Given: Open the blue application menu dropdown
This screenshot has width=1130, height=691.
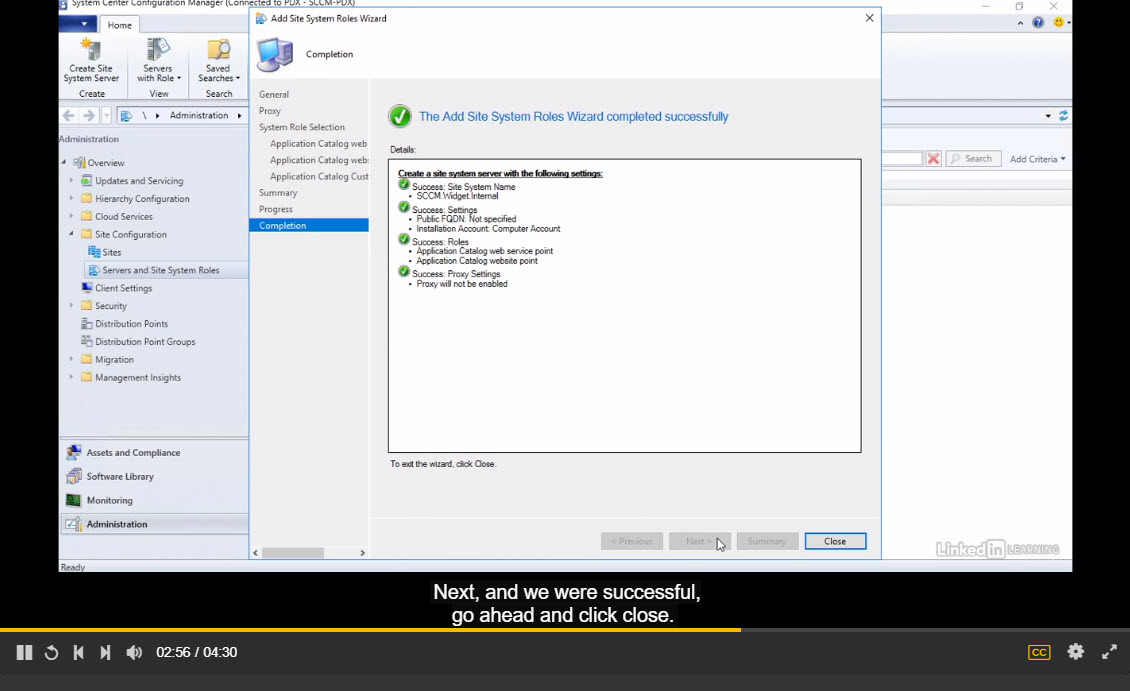Looking at the screenshot, I should [x=78, y=24].
